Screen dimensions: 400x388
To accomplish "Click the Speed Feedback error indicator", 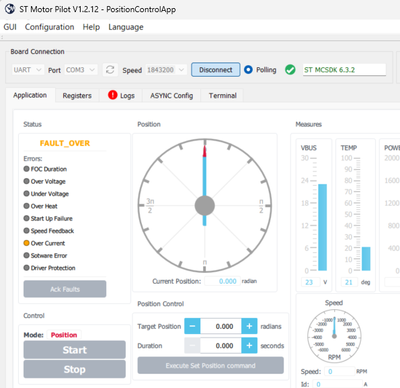I will [x=26, y=230].
